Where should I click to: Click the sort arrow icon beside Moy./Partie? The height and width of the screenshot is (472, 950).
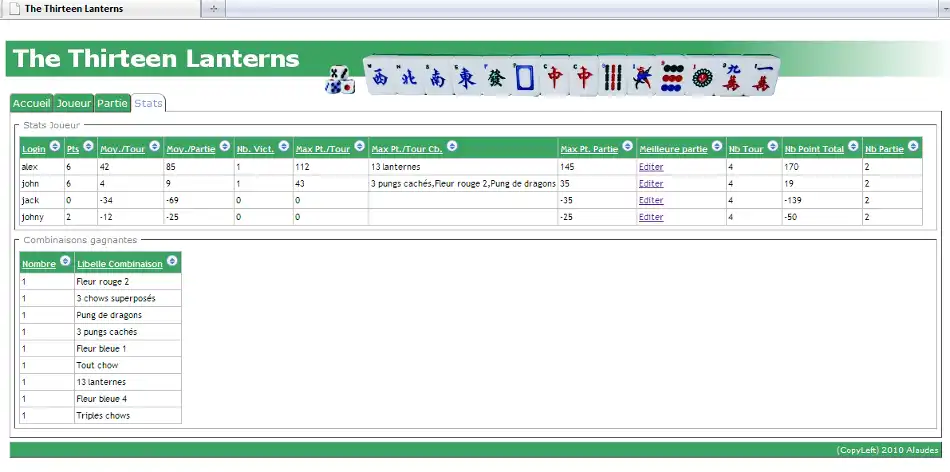tap(225, 146)
